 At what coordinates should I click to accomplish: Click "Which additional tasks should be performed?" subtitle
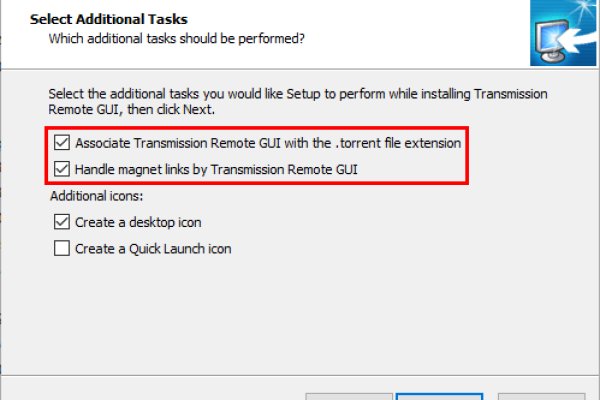coord(177,39)
